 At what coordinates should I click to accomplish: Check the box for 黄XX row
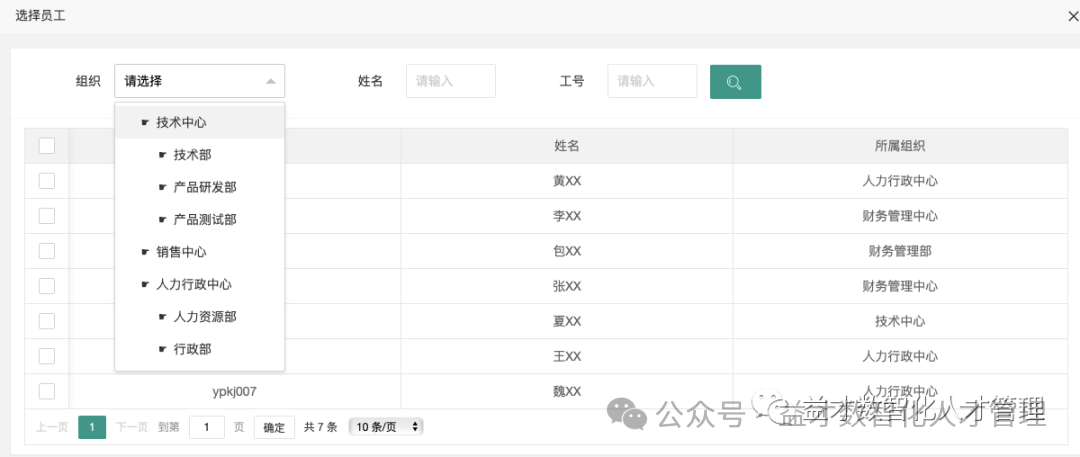click(x=47, y=181)
